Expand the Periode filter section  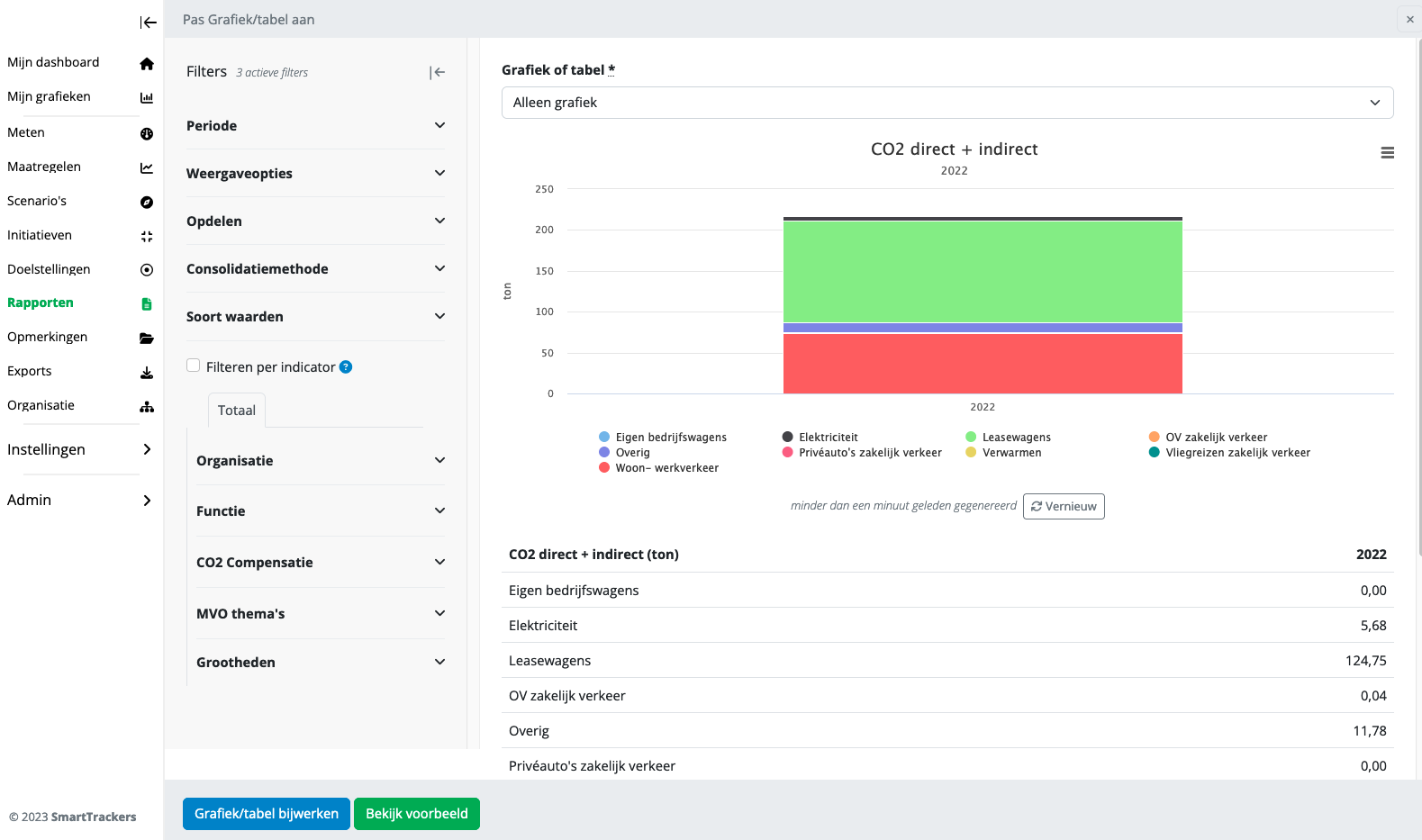coord(315,126)
